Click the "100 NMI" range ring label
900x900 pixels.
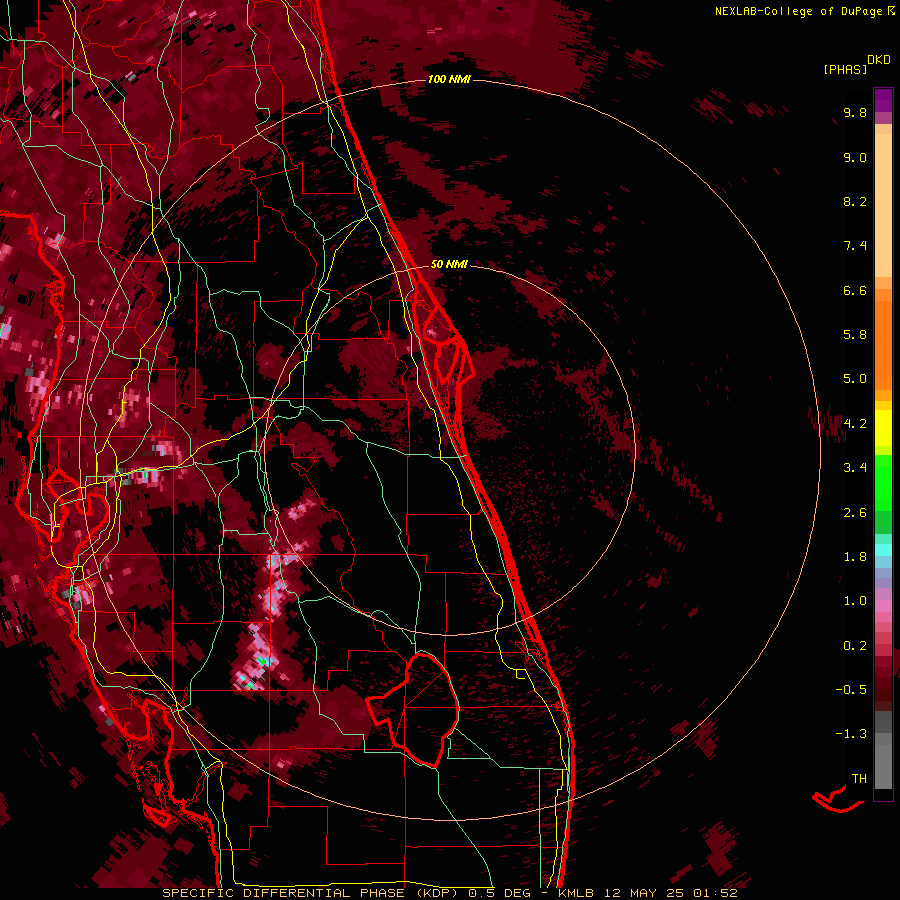[x=449, y=79]
